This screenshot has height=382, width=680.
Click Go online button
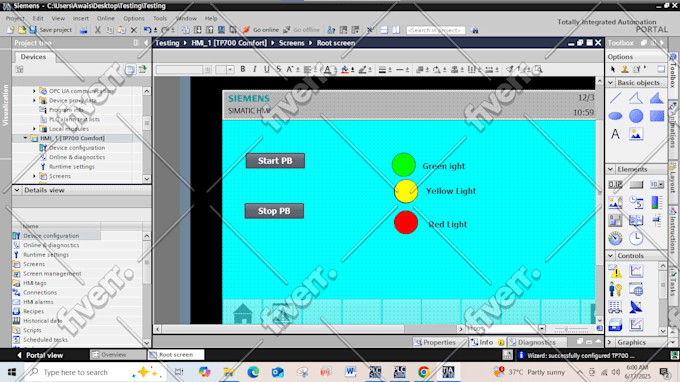261,30
